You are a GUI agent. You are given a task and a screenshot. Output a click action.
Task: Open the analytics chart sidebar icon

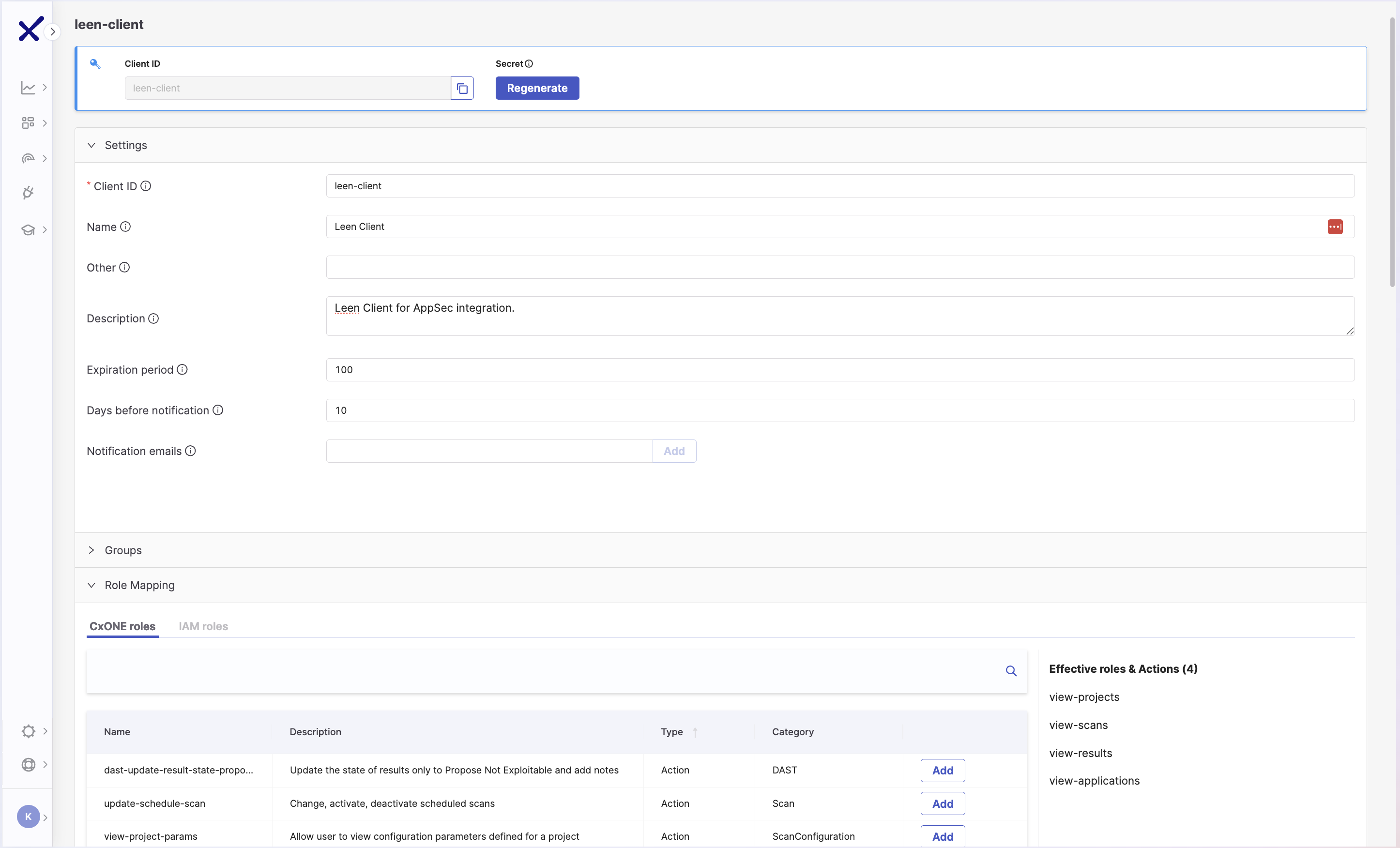click(x=28, y=88)
